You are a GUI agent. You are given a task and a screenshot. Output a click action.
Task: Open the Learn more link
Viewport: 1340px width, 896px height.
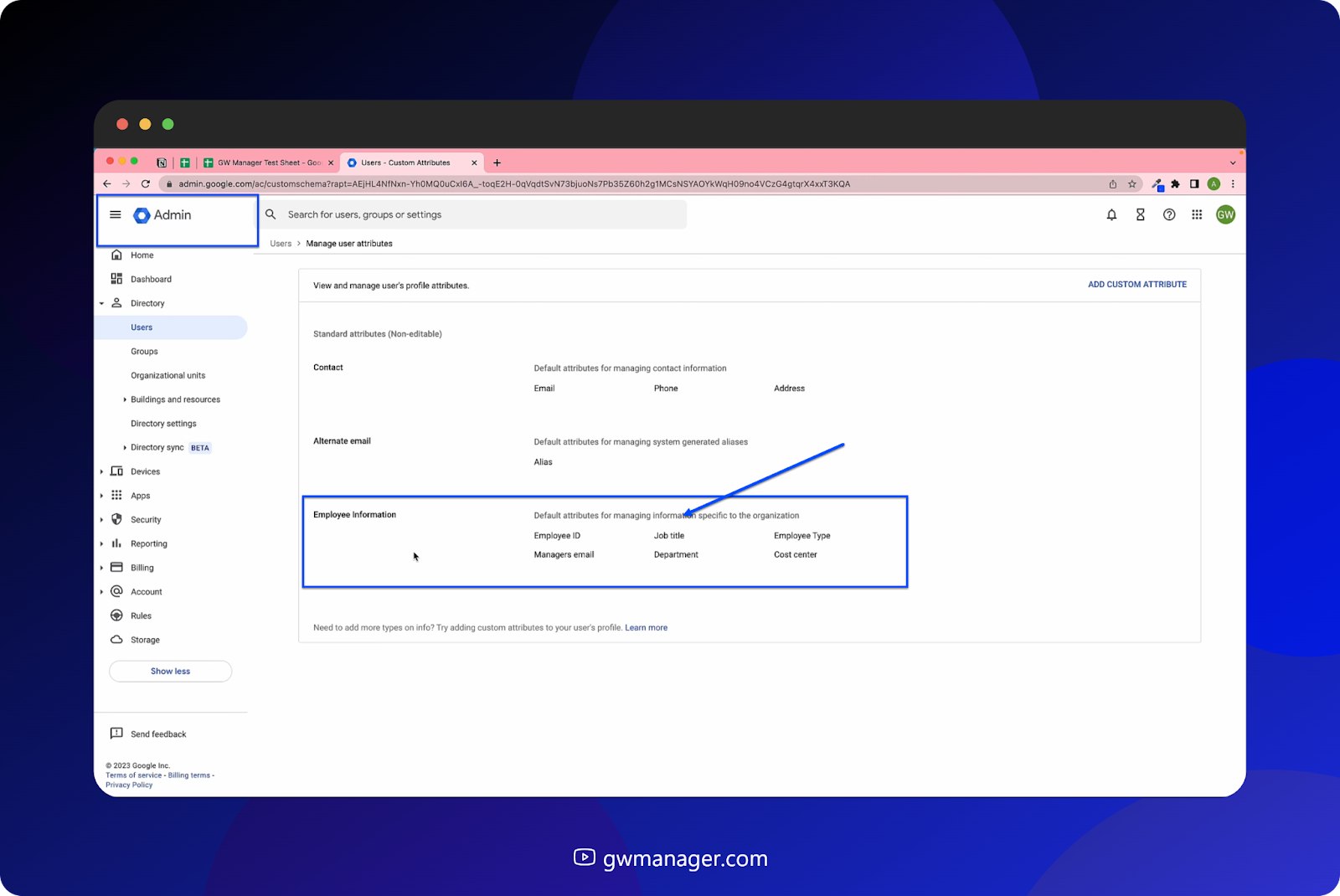(646, 628)
